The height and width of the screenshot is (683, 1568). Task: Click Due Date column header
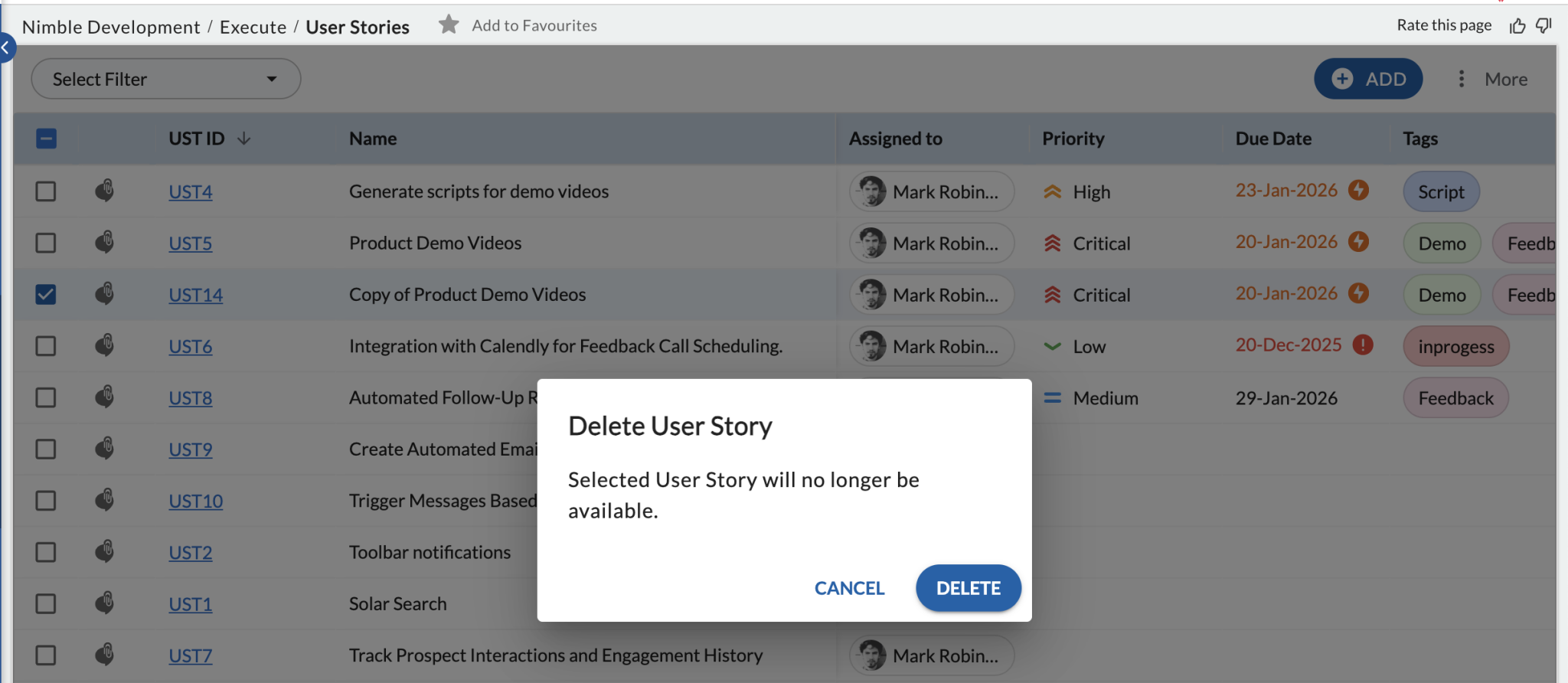(x=1273, y=139)
